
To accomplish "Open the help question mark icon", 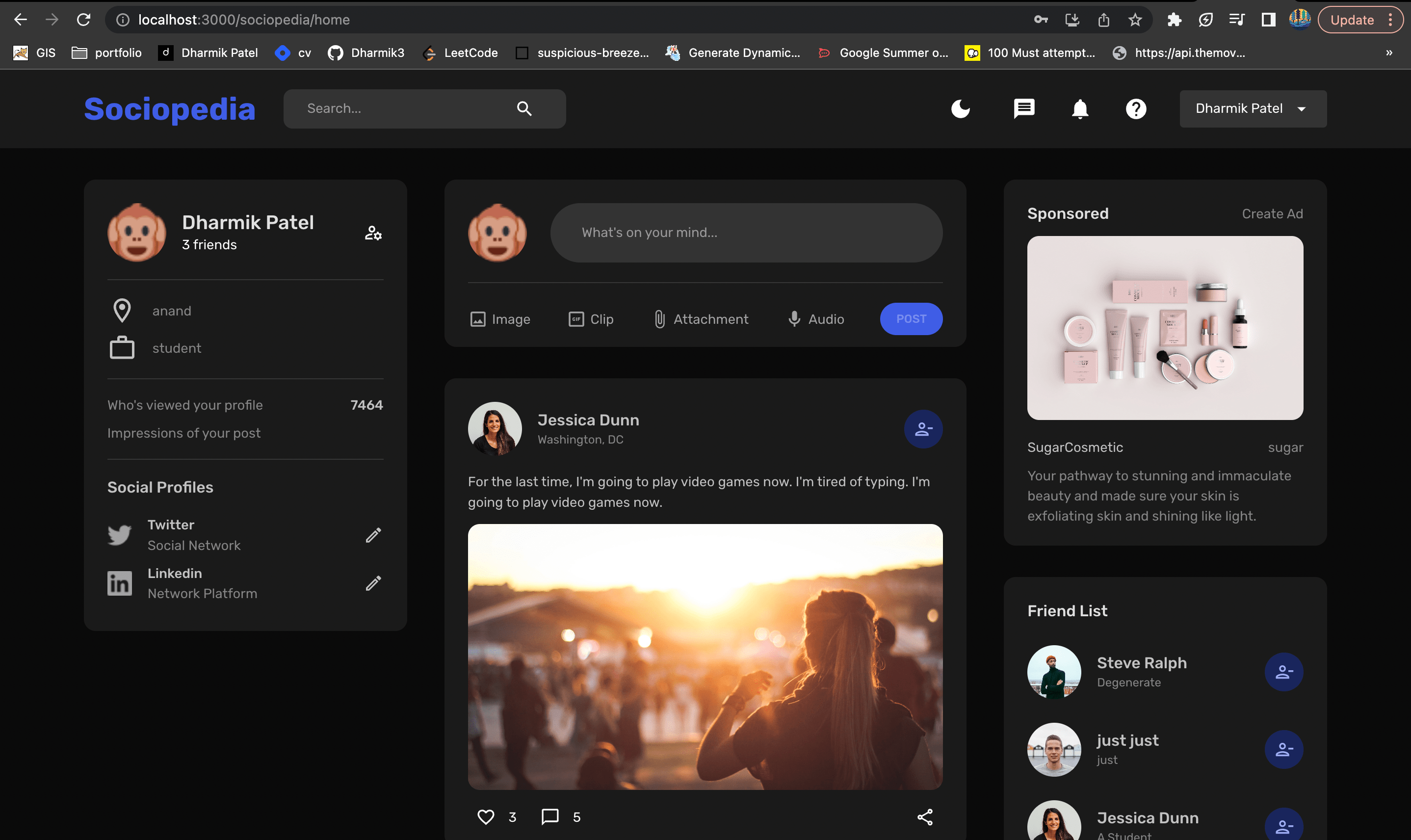I will pyautogui.click(x=1136, y=108).
